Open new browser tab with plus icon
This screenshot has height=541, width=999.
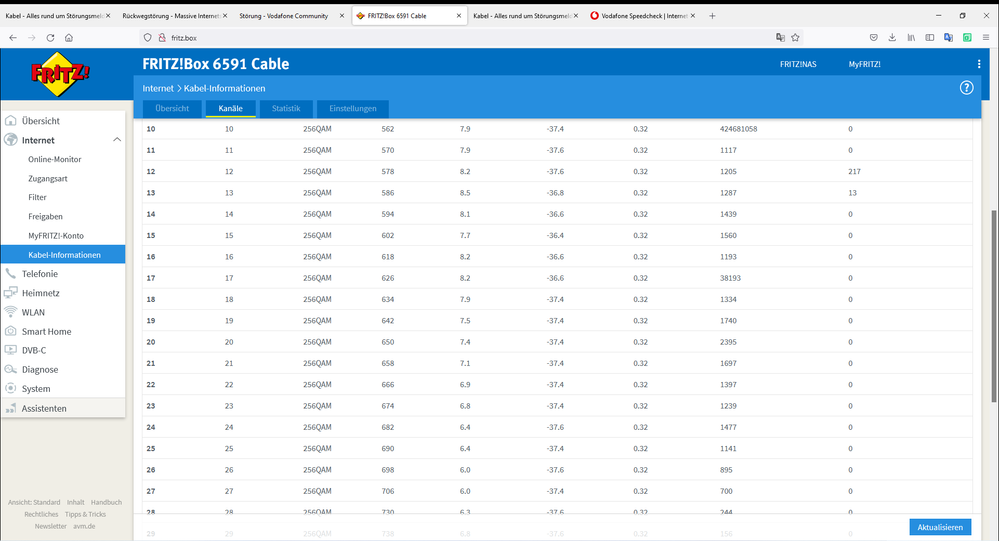(712, 15)
